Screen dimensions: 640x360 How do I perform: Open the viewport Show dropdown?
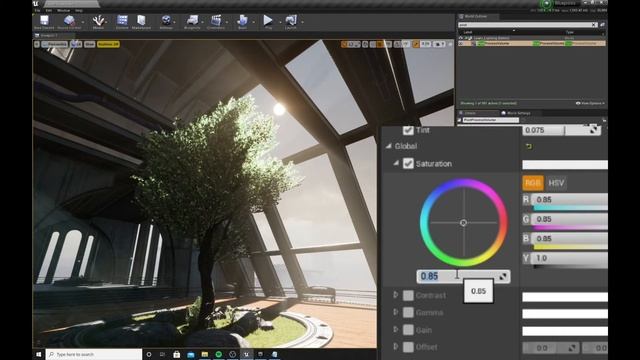[x=89, y=44]
